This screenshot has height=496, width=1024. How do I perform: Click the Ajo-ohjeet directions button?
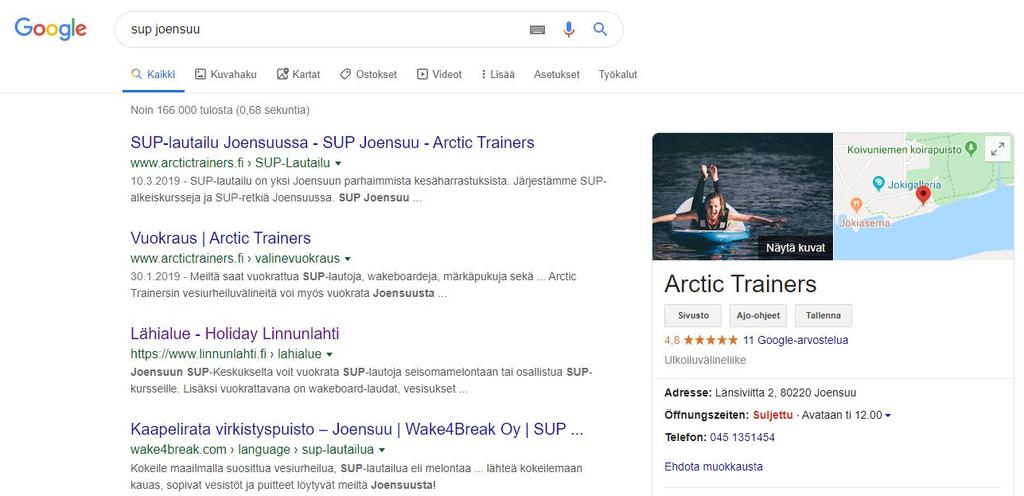(x=758, y=315)
